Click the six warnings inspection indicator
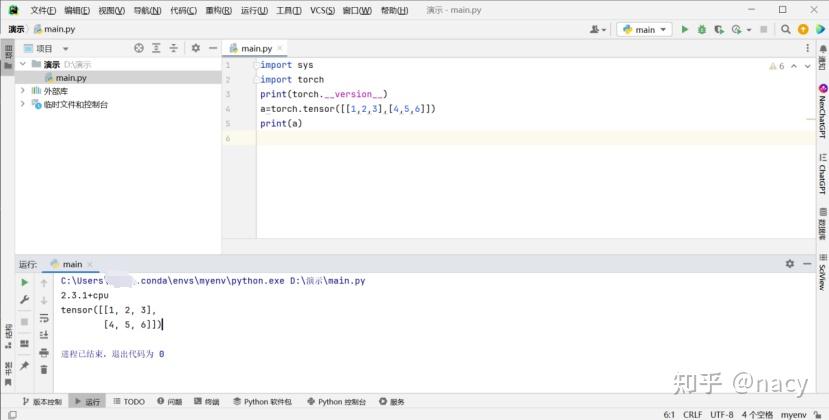Screen dimensions: 829x420 click(x=777, y=66)
